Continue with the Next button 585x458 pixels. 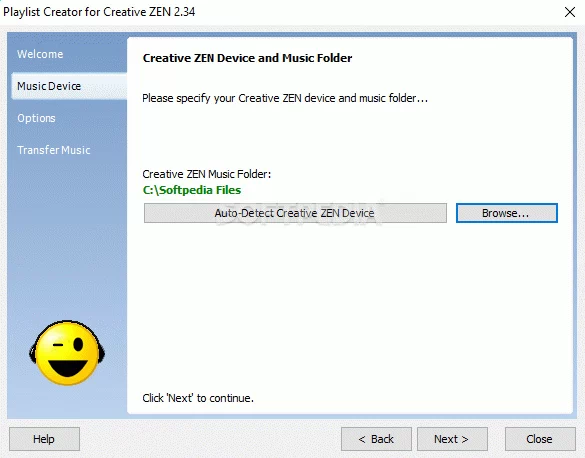(452, 439)
